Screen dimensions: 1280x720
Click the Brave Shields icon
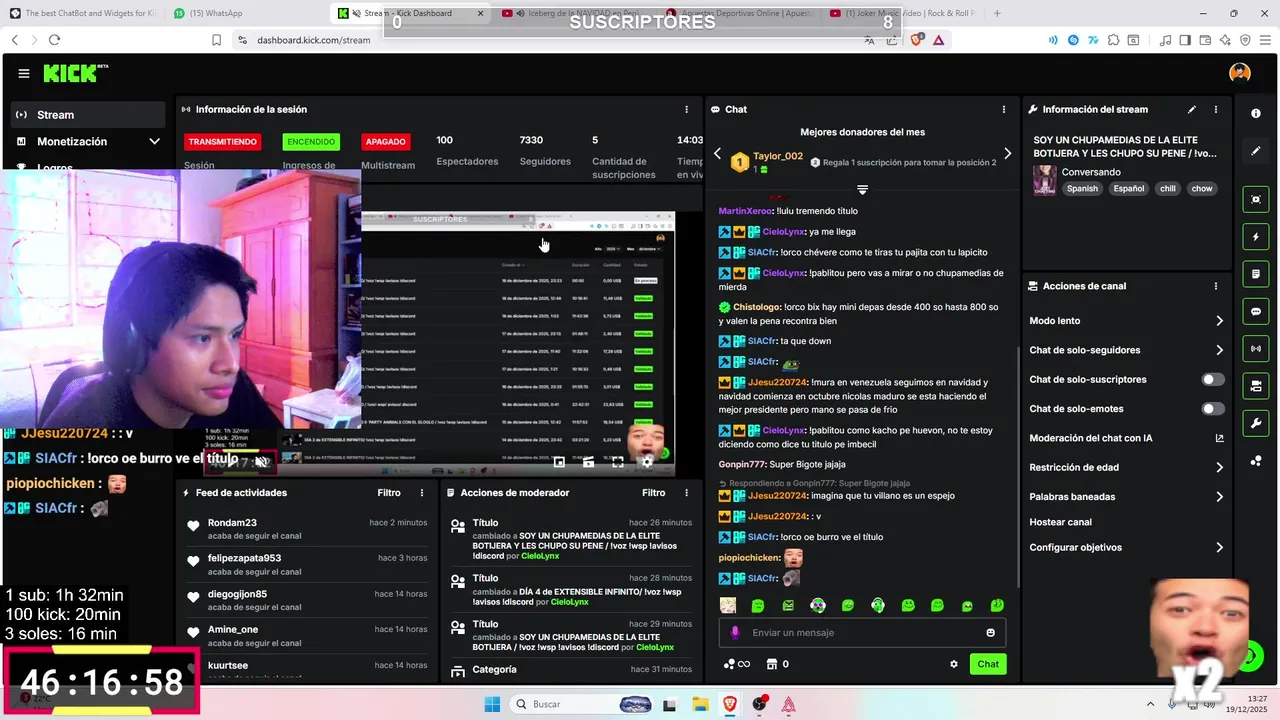[917, 40]
